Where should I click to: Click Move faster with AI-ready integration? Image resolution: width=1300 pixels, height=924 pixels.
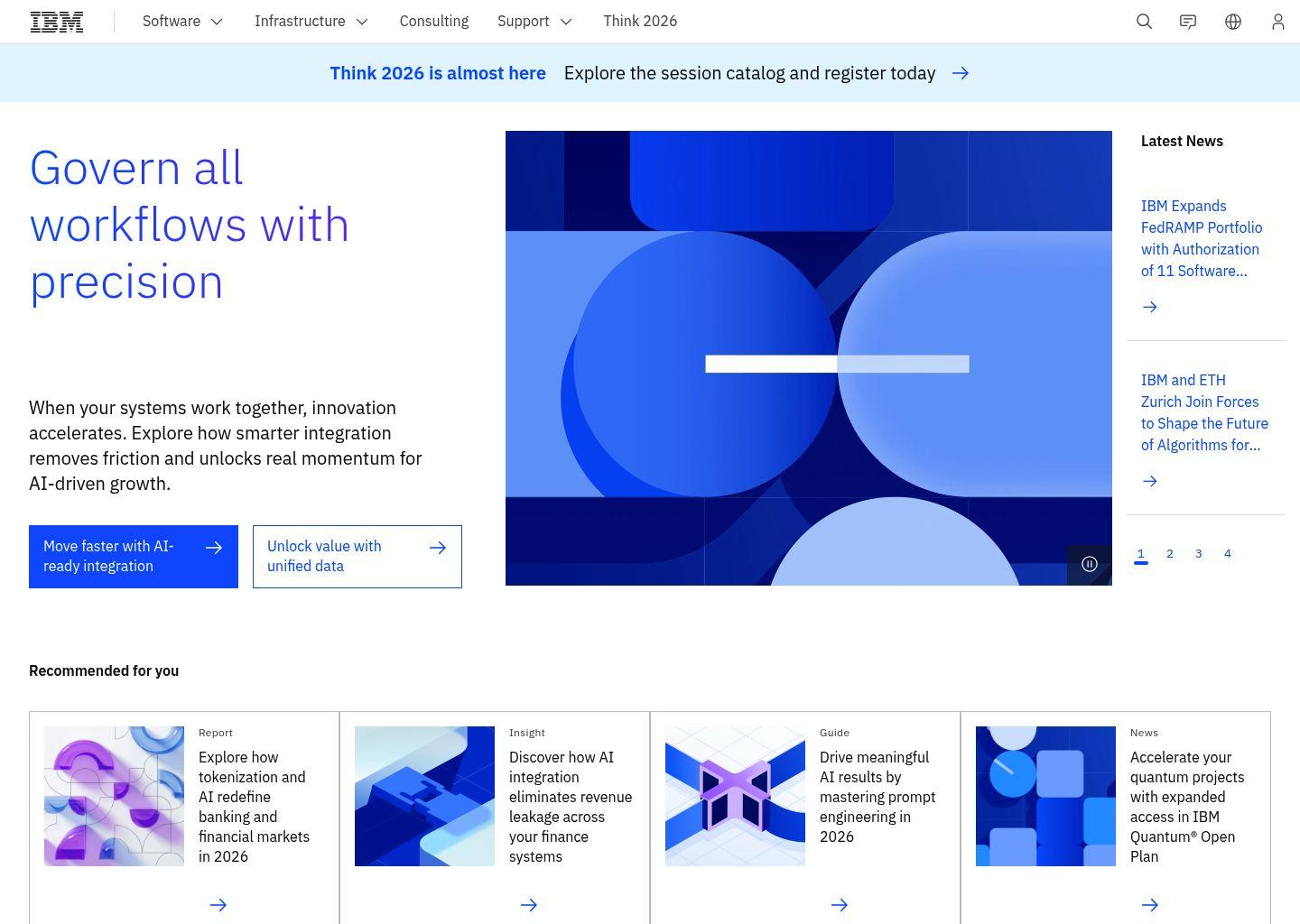pos(133,556)
